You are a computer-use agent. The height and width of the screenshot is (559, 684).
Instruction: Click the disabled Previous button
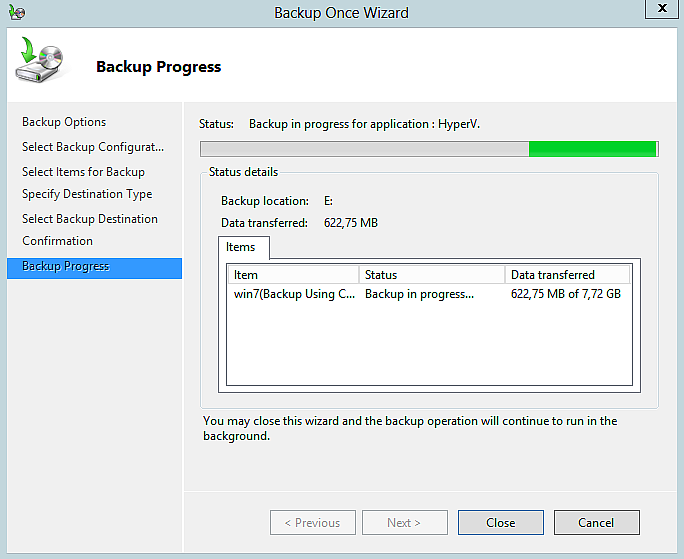[x=313, y=522]
